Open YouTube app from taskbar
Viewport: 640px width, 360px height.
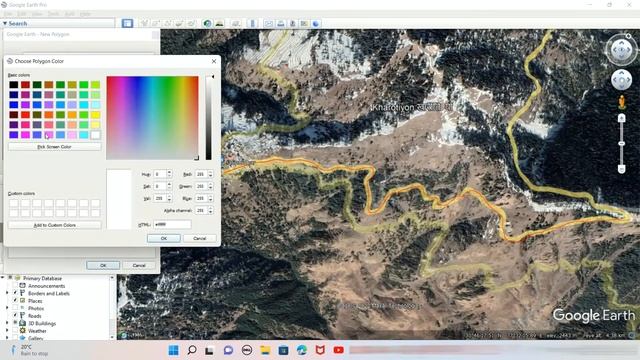point(338,350)
